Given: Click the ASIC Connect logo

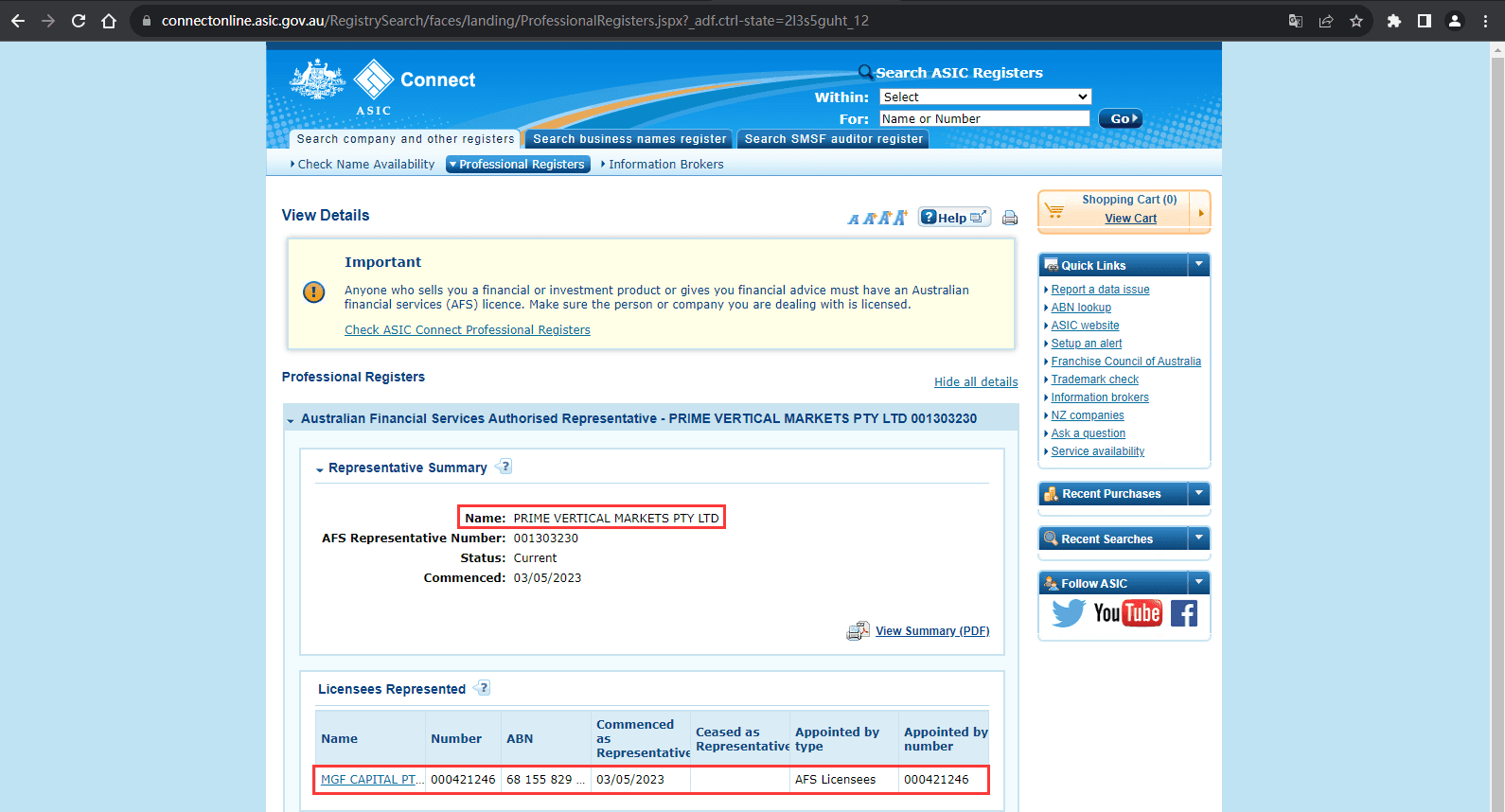Looking at the screenshot, I should coord(382,86).
